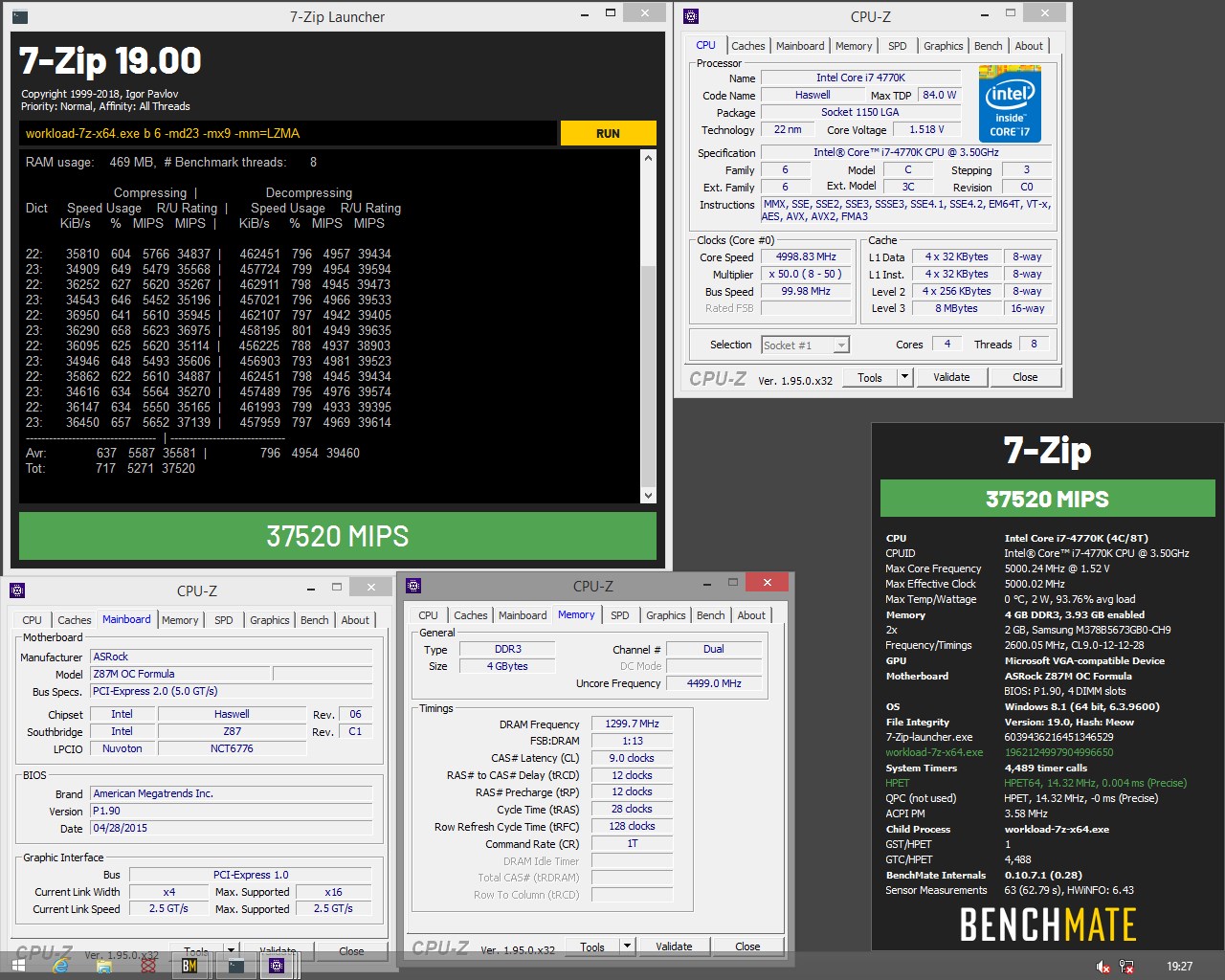Select CPU tab in the Memory CPU-Z window
Image resolution: width=1225 pixels, height=980 pixels.
(x=428, y=615)
